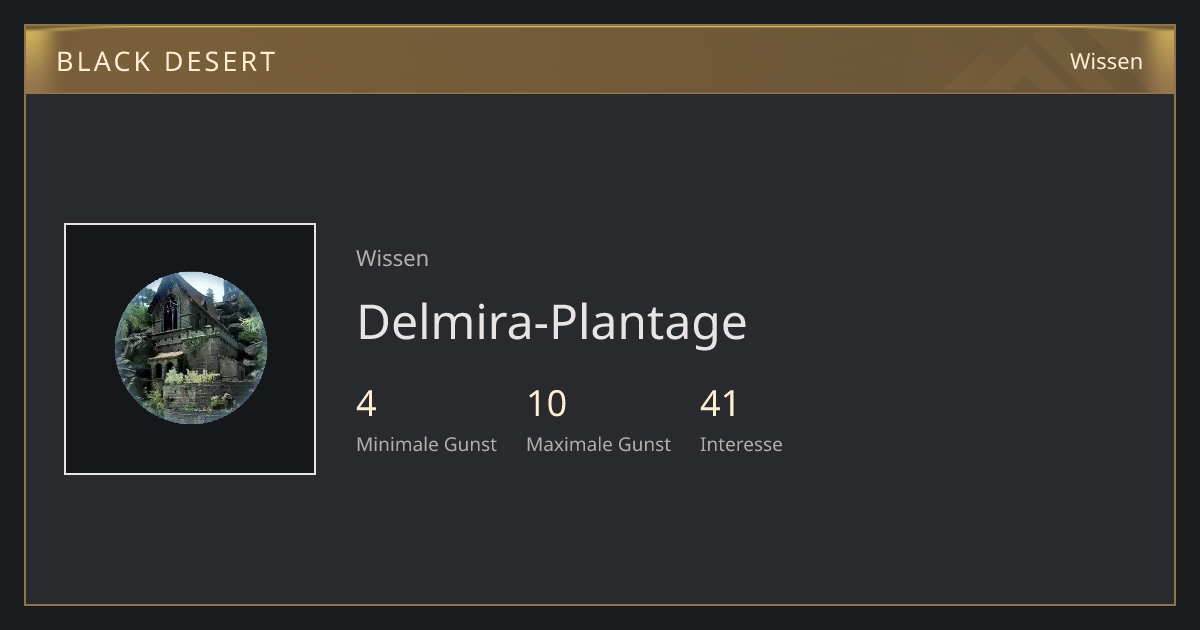Click the Maximale Gunst value 10
The height and width of the screenshot is (630, 1200).
click(x=547, y=404)
